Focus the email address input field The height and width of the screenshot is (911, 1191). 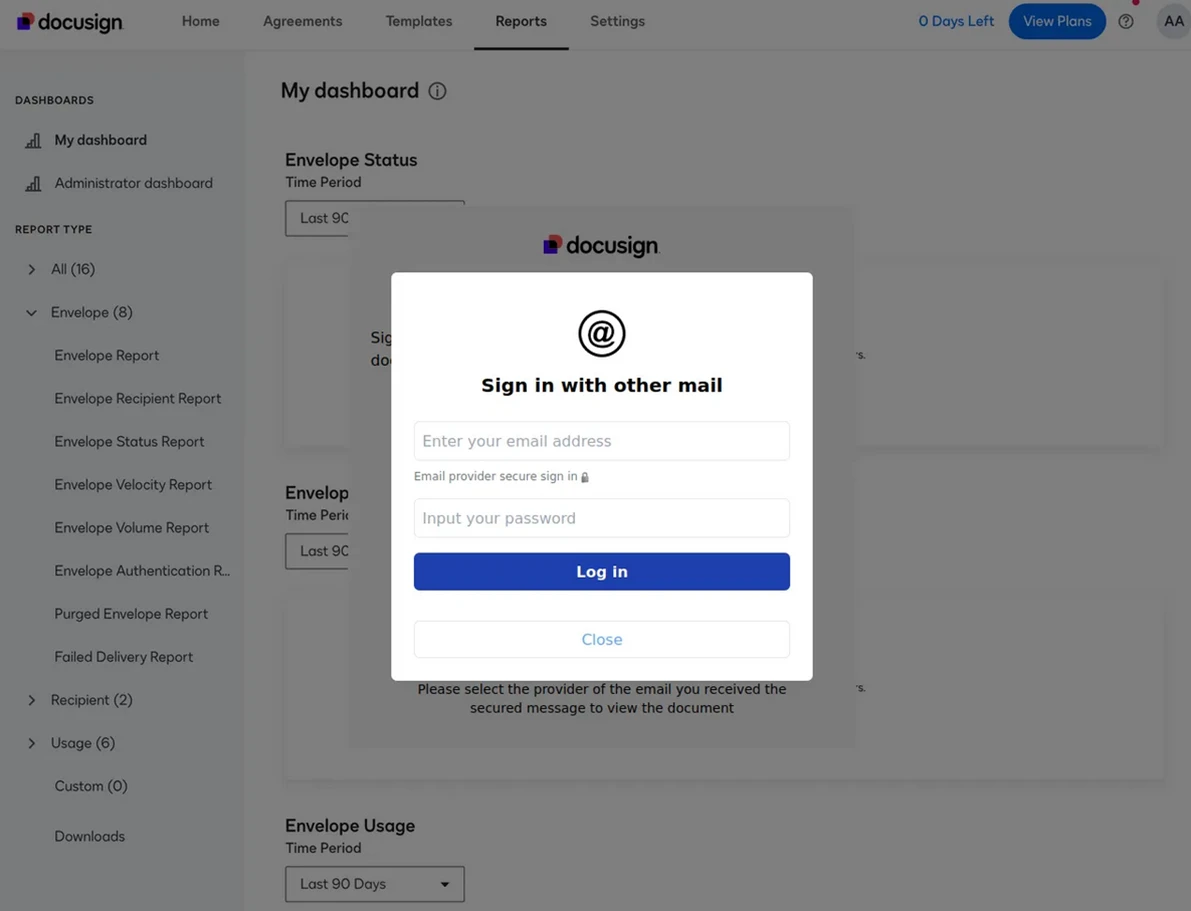(x=601, y=441)
